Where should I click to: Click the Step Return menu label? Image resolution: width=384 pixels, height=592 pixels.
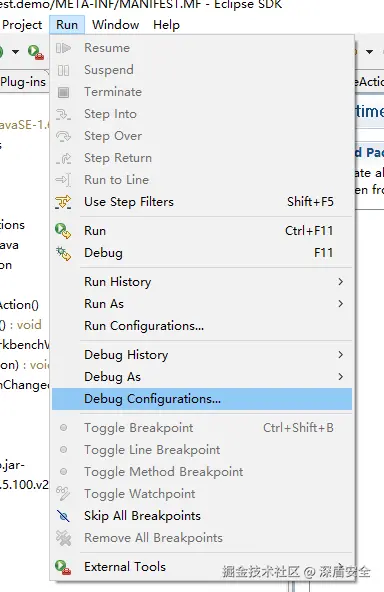pyautogui.click(x=118, y=158)
